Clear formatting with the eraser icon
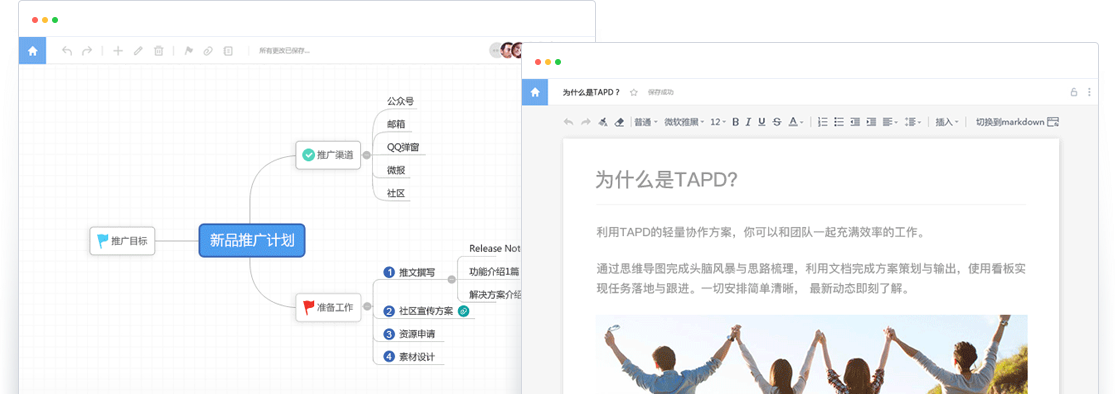This screenshot has width=1116, height=394. [618, 122]
